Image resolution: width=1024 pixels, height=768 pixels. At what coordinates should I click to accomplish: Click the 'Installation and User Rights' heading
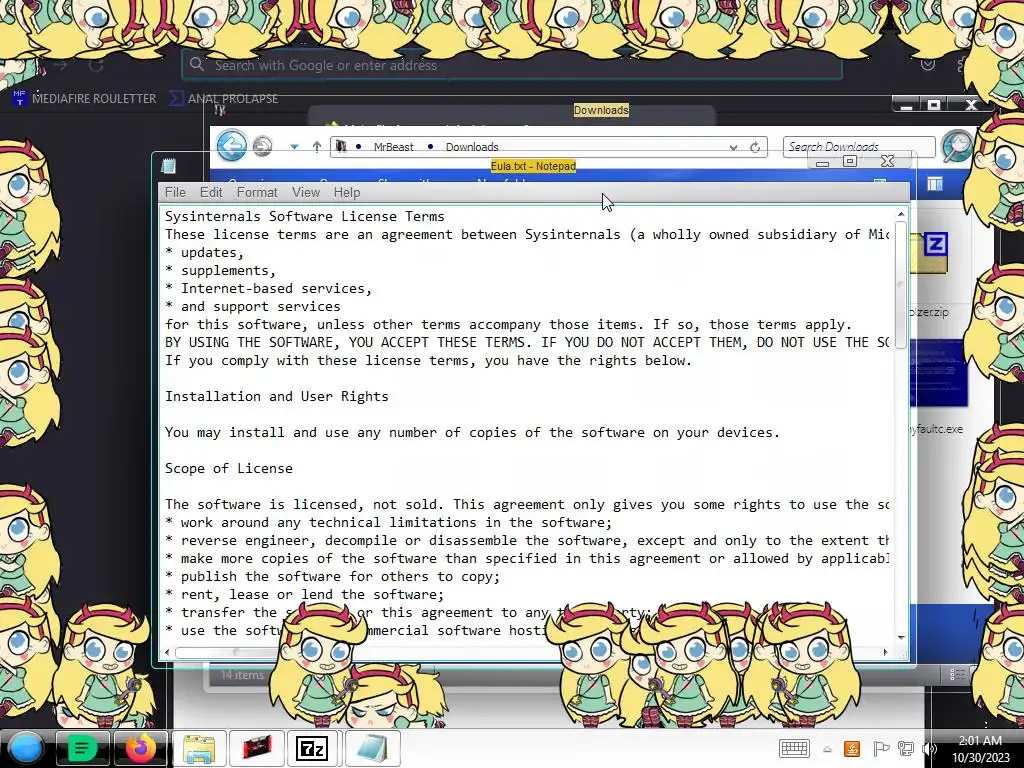[276, 396]
